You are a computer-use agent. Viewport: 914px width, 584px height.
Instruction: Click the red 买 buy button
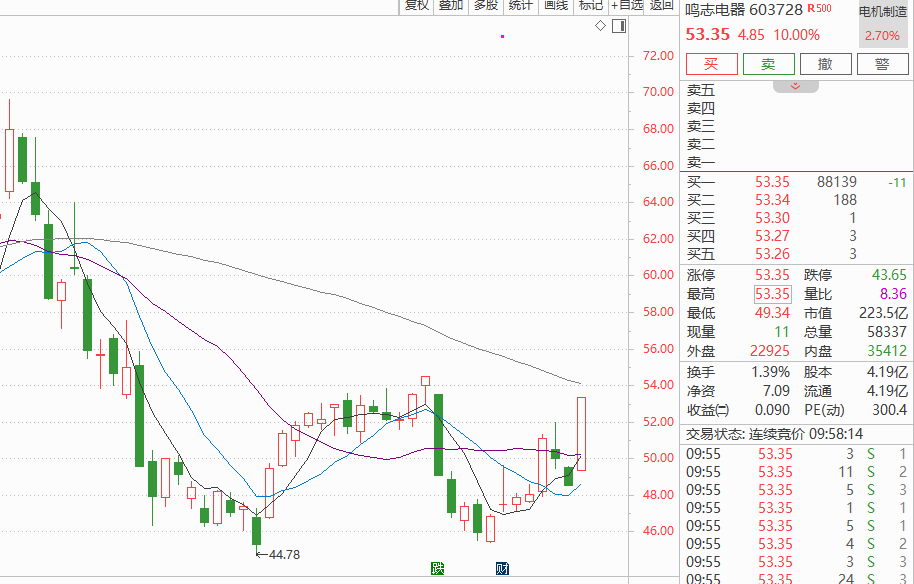[x=712, y=64]
